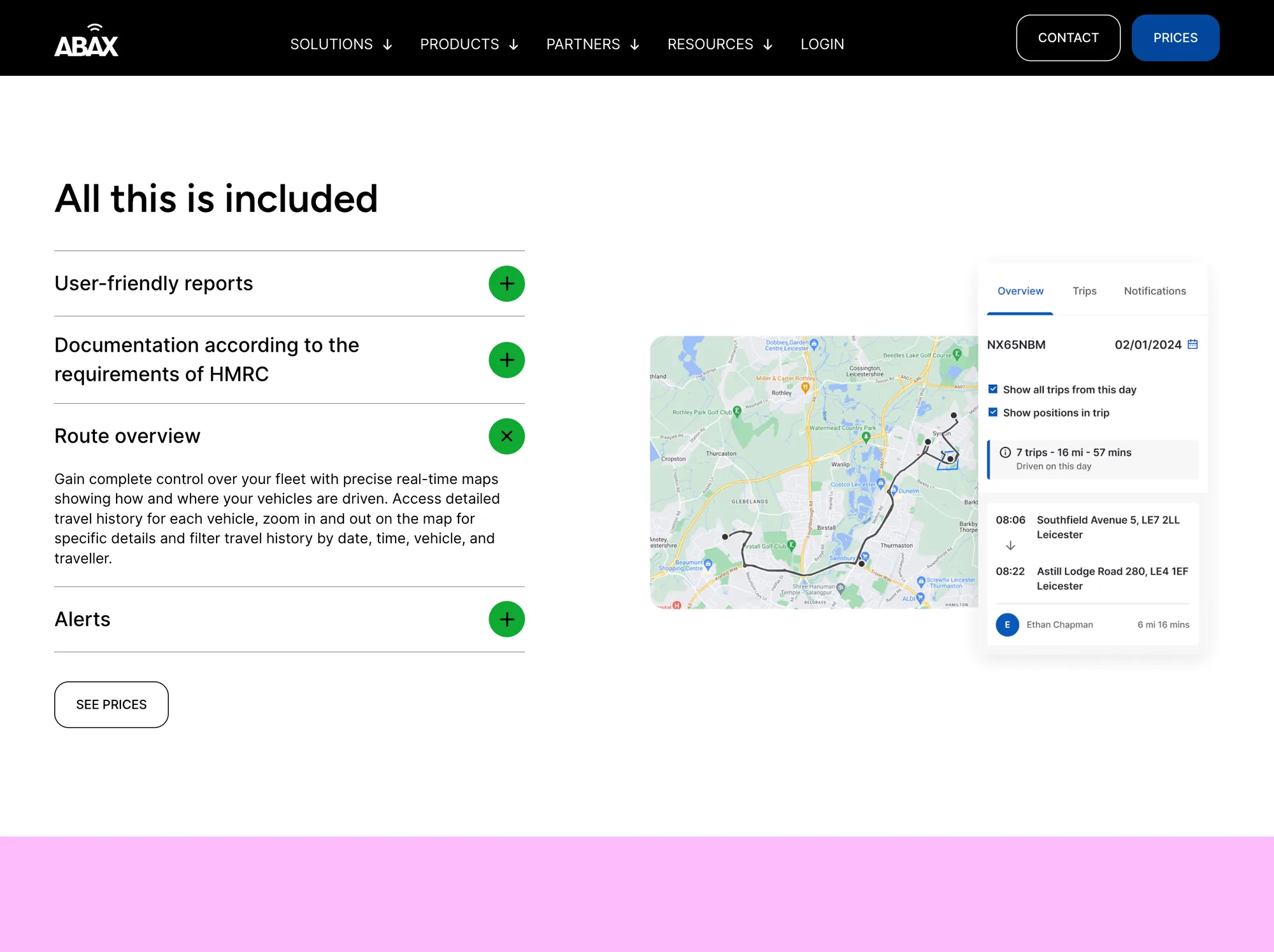Click the See Prices button

[111, 704]
